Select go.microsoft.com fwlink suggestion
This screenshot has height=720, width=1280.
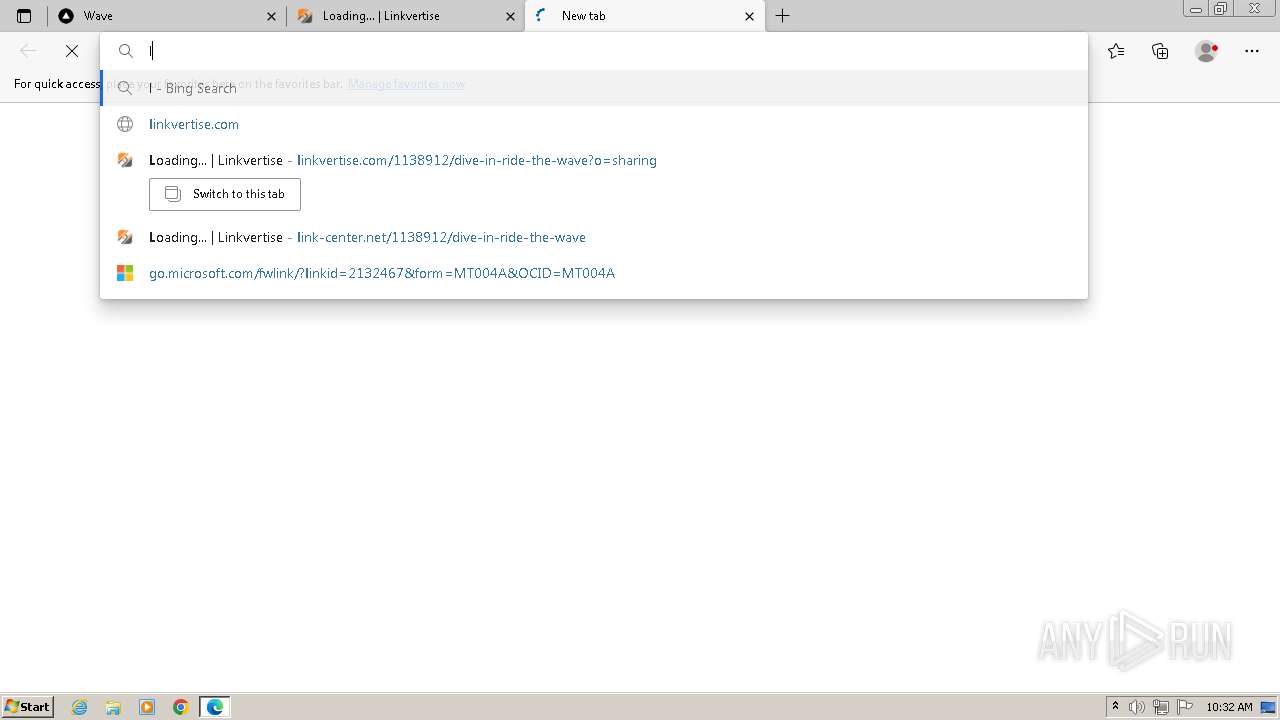pyautogui.click(x=594, y=273)
